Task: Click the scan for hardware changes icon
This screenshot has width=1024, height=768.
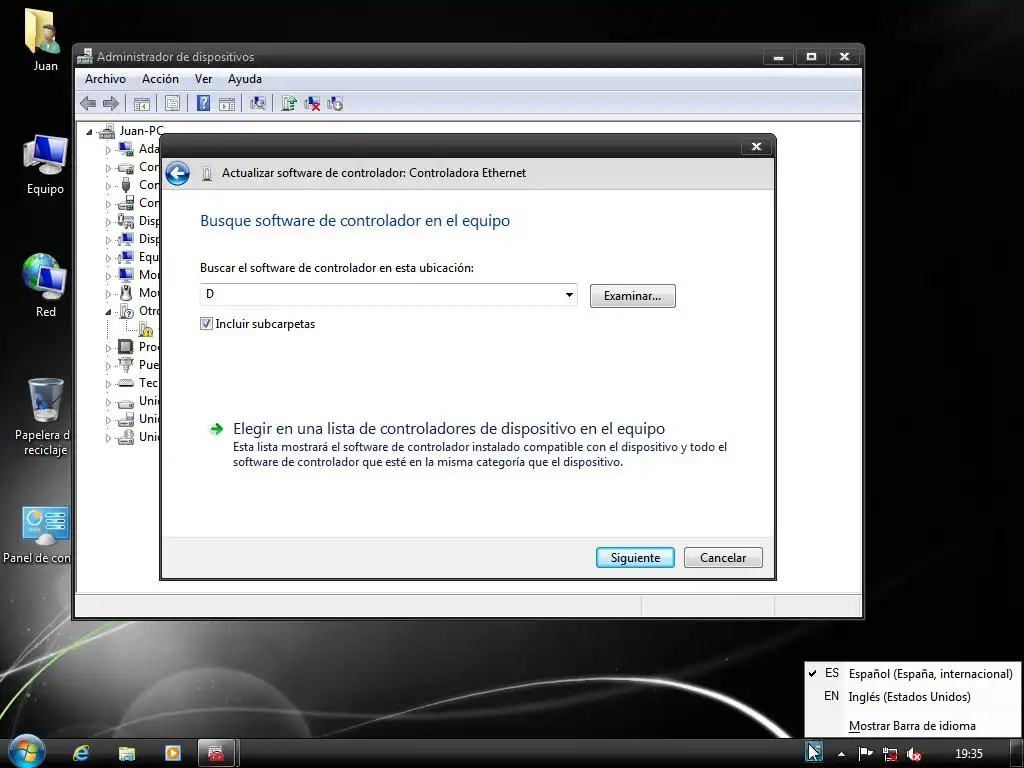Action: click(258, 103)
